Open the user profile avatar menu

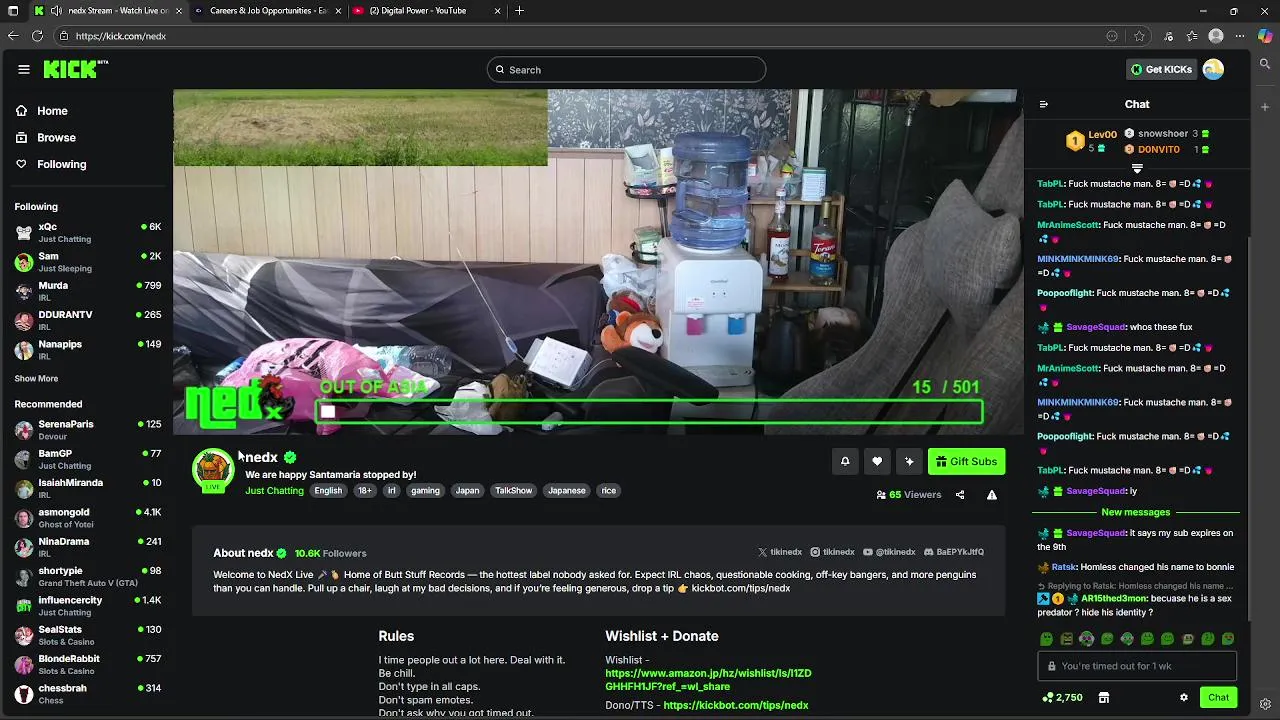(x=1213, y=69)
